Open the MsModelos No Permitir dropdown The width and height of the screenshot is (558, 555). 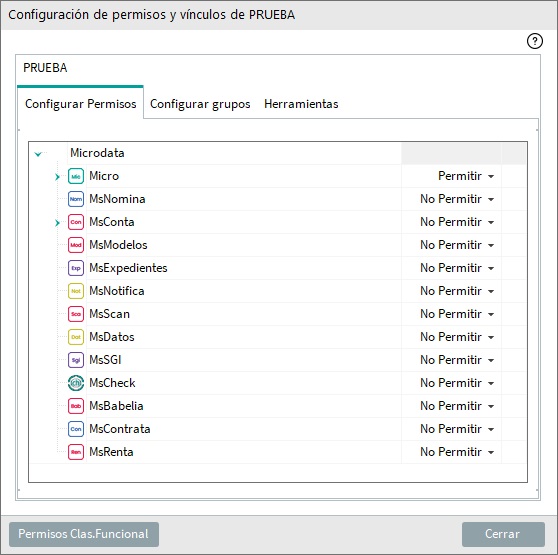point(457,245)
